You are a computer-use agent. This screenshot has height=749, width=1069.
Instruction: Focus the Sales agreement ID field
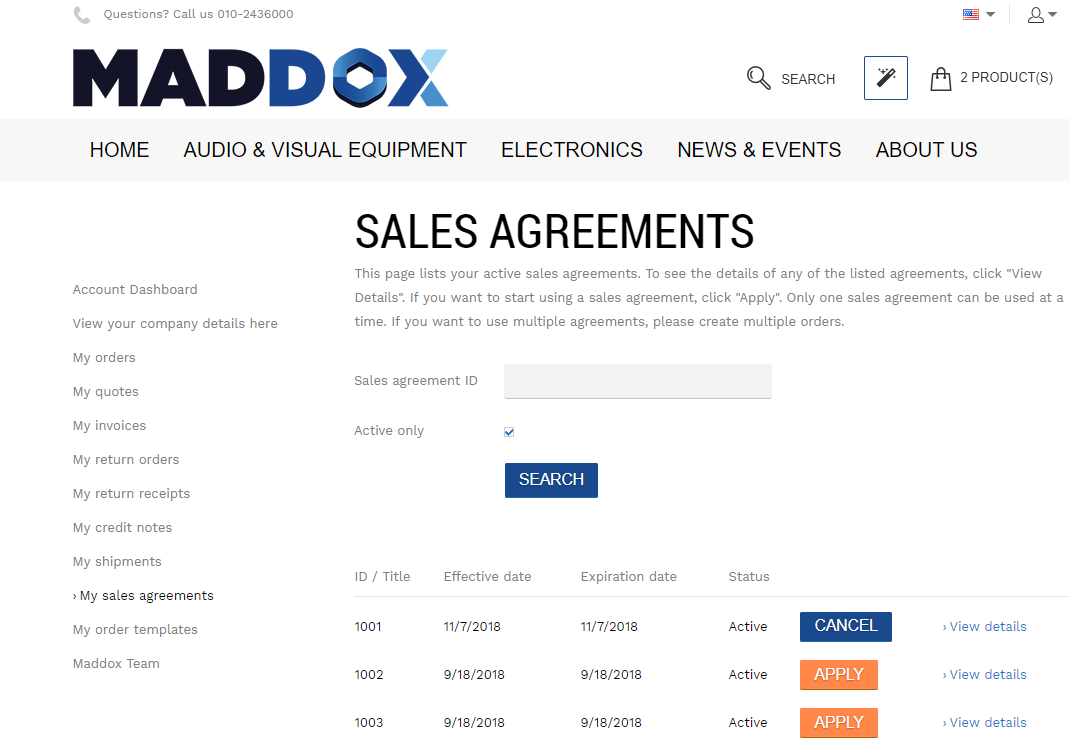pyautogui.click(x=637, y=381)
